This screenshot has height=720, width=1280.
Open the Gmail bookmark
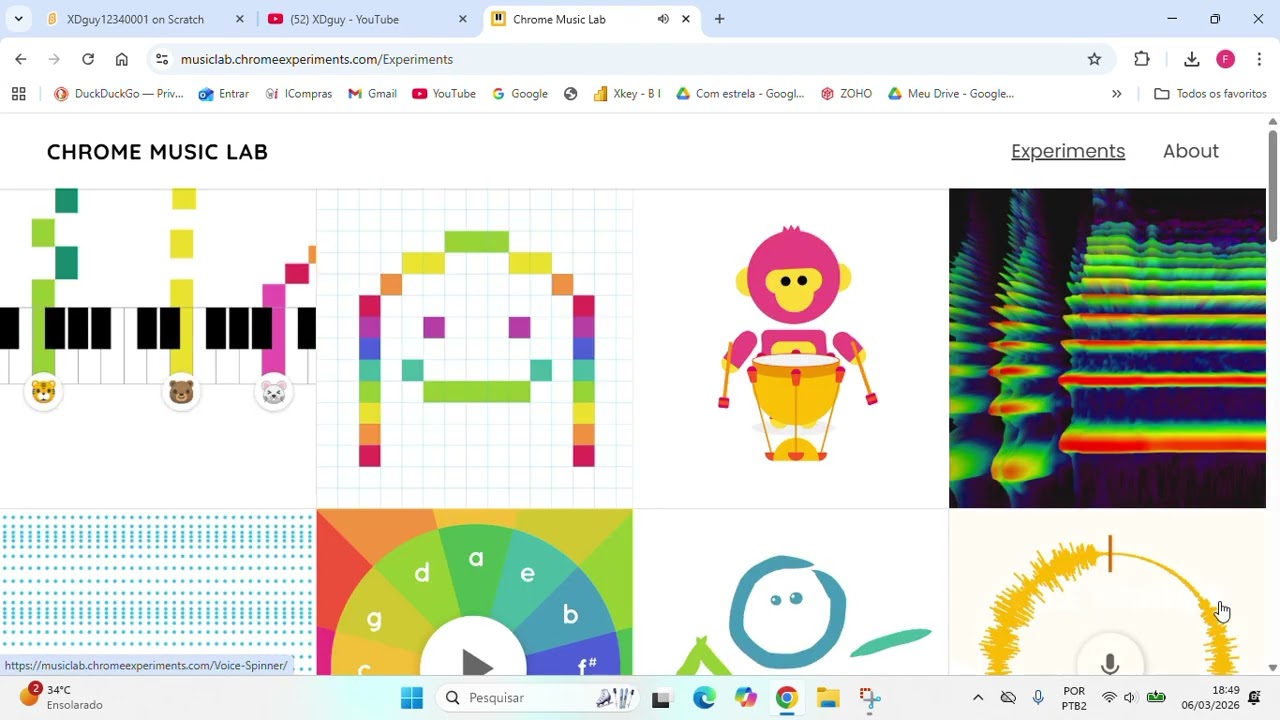[372, 94]
